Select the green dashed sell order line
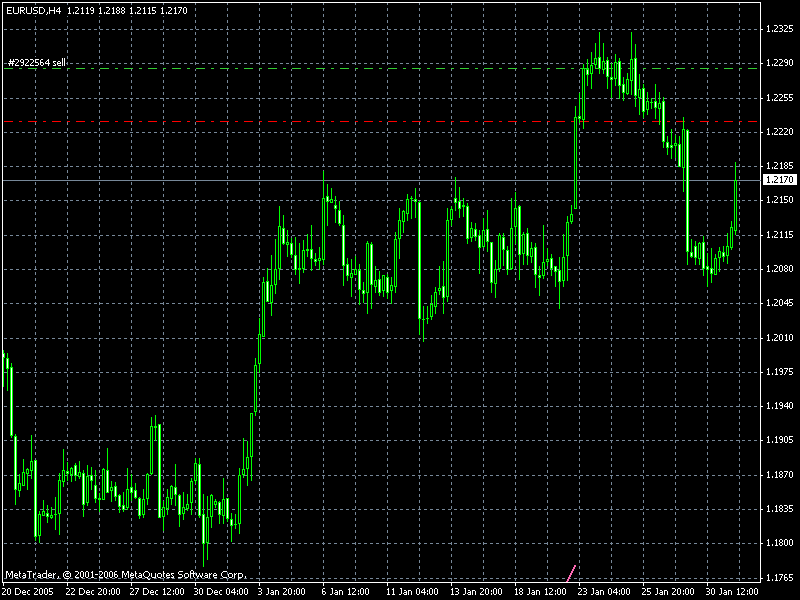The image size is (800, 600). point(380,68)
